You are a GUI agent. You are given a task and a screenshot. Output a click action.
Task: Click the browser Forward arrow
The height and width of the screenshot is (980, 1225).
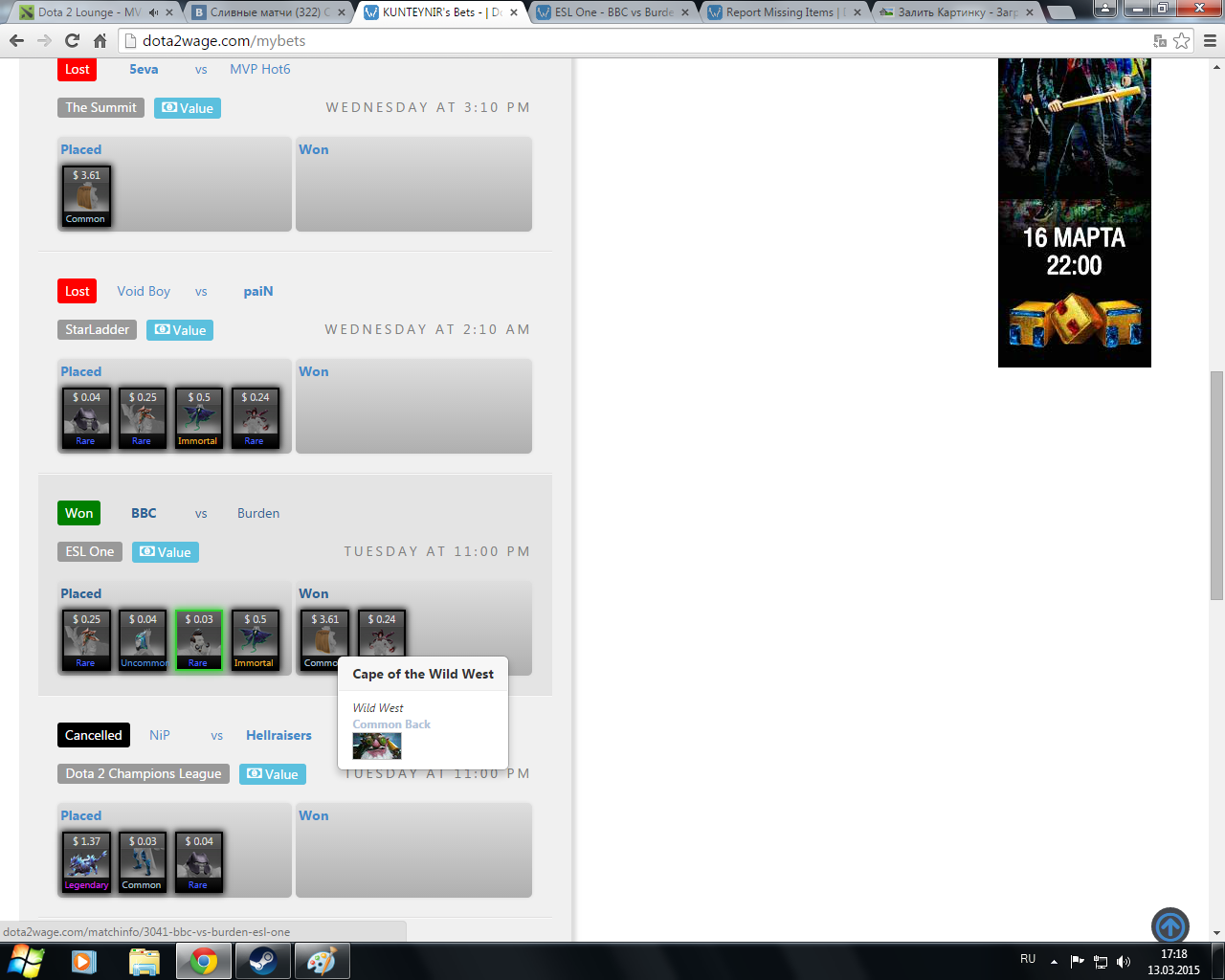coord(44,41)
